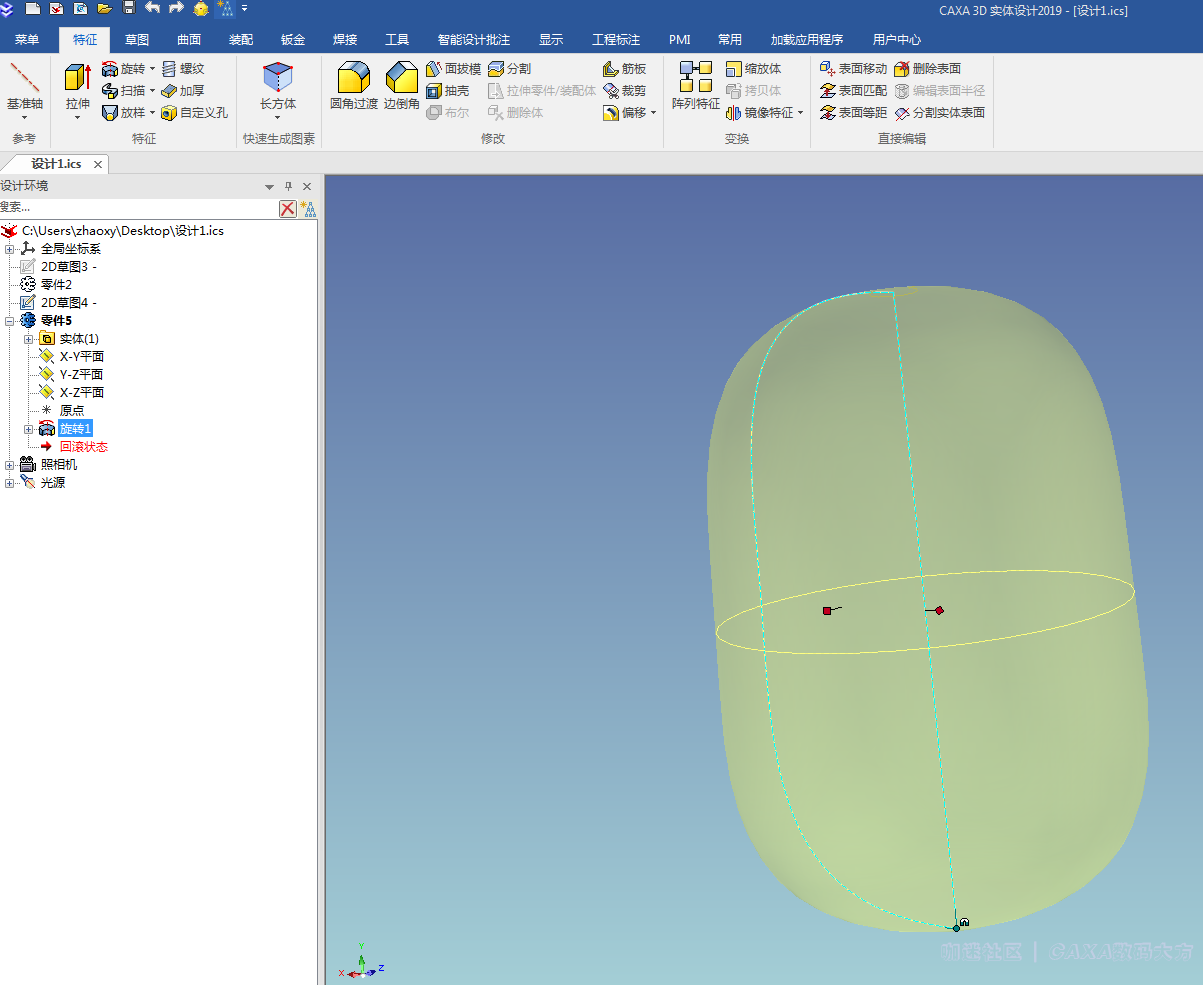Use the 加厚 thicken tool
Viewport: 1203px width, 985px height.
pos(183,91)
